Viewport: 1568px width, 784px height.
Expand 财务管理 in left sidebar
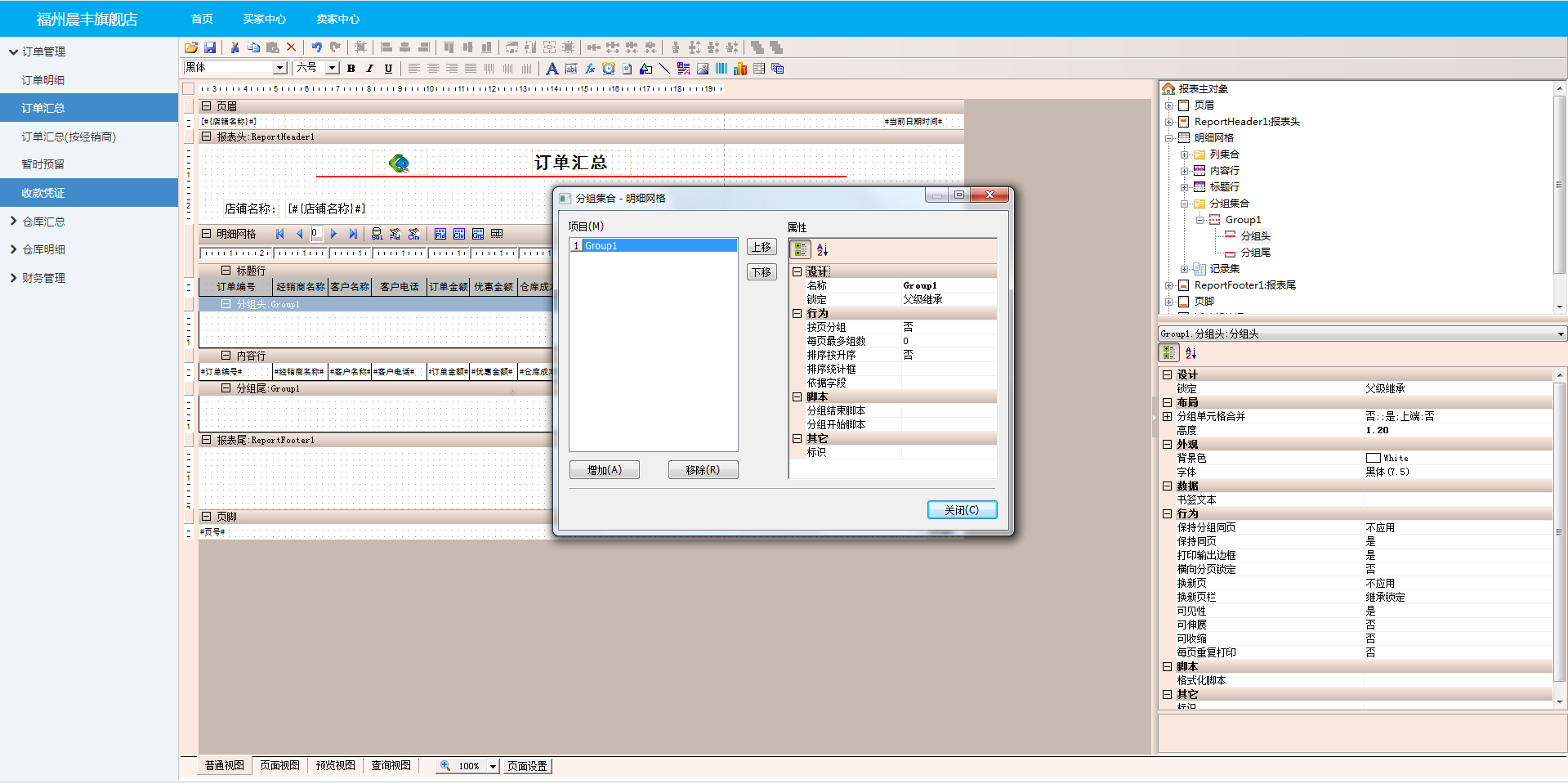tap(13, 278)
